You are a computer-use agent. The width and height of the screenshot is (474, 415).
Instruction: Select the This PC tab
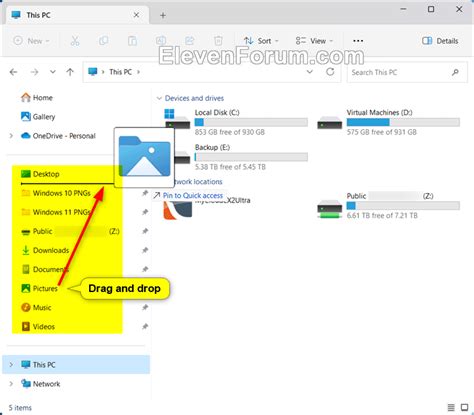click(76, 15)
